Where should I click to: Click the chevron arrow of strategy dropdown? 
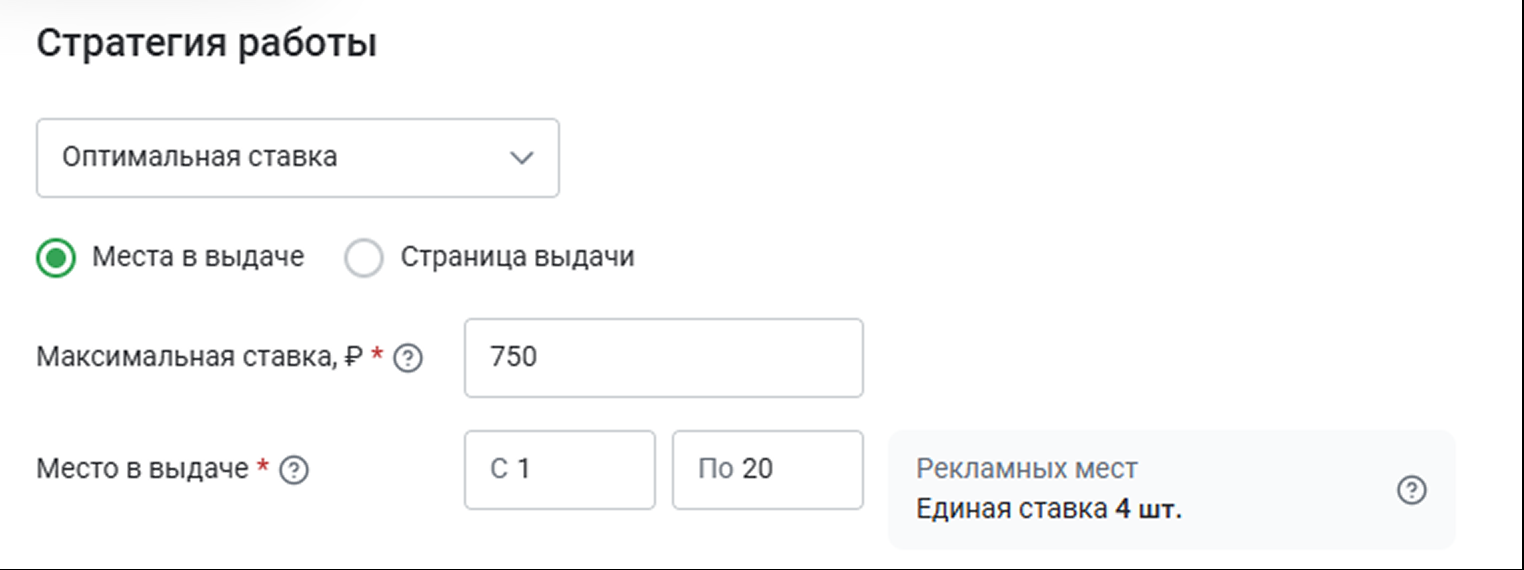click(521, 158)
